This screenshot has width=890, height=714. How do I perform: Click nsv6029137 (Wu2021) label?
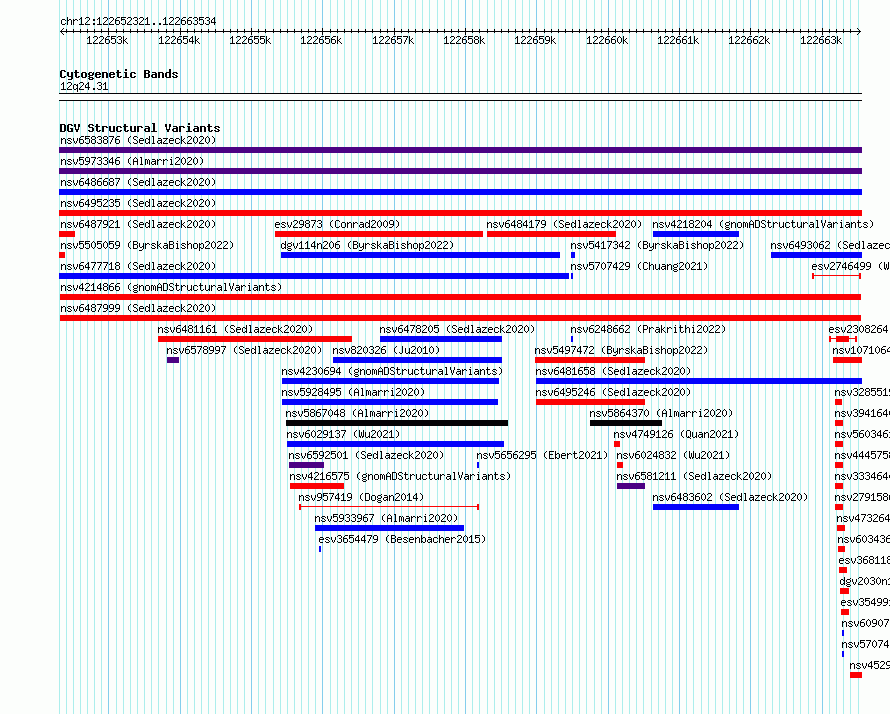(x=343, y=434)
